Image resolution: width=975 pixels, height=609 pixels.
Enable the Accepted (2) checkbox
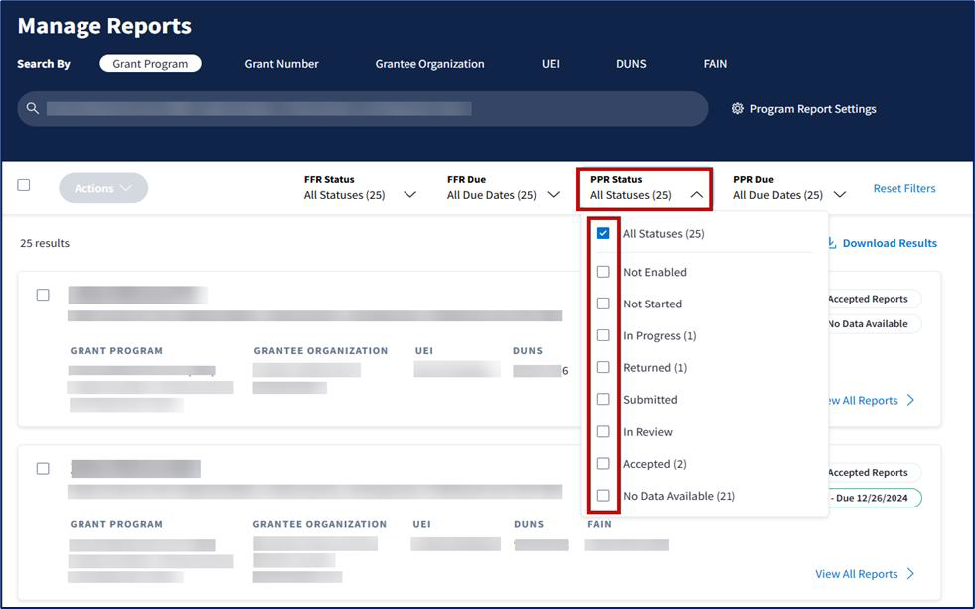tap(603, 464)
